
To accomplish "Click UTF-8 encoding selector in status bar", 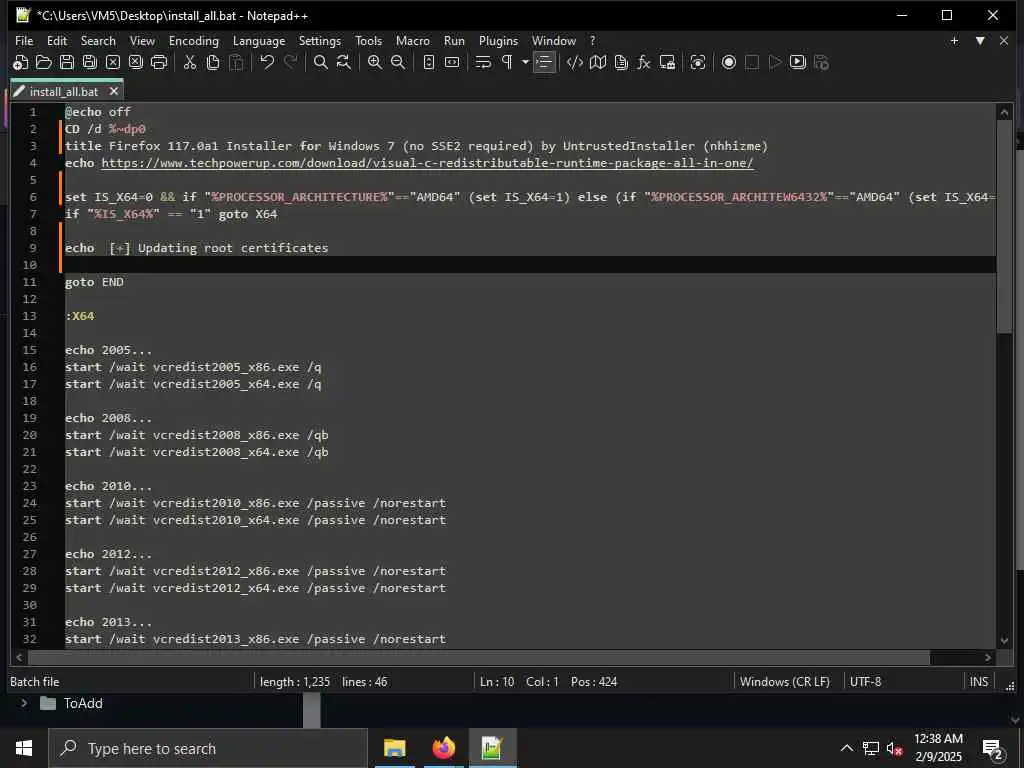I will click(865, 681).
